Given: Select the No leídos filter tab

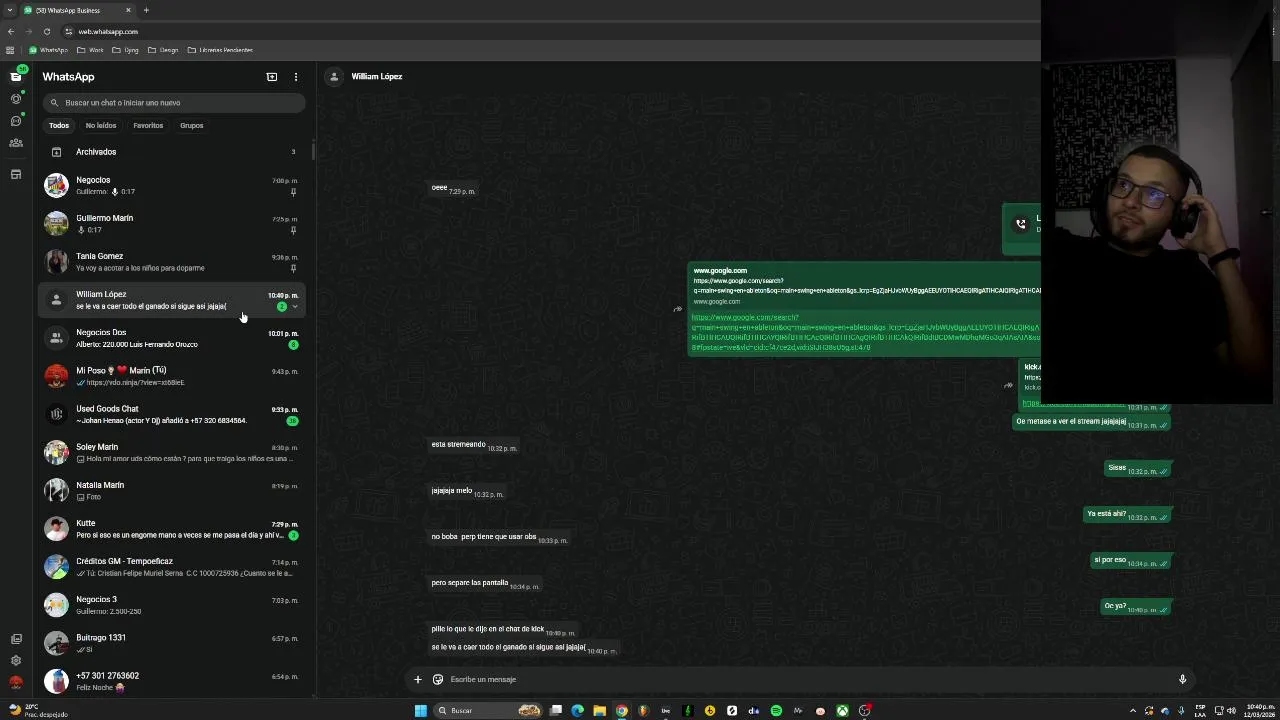Looking at the screenshot, I should [x=101, y=126].
